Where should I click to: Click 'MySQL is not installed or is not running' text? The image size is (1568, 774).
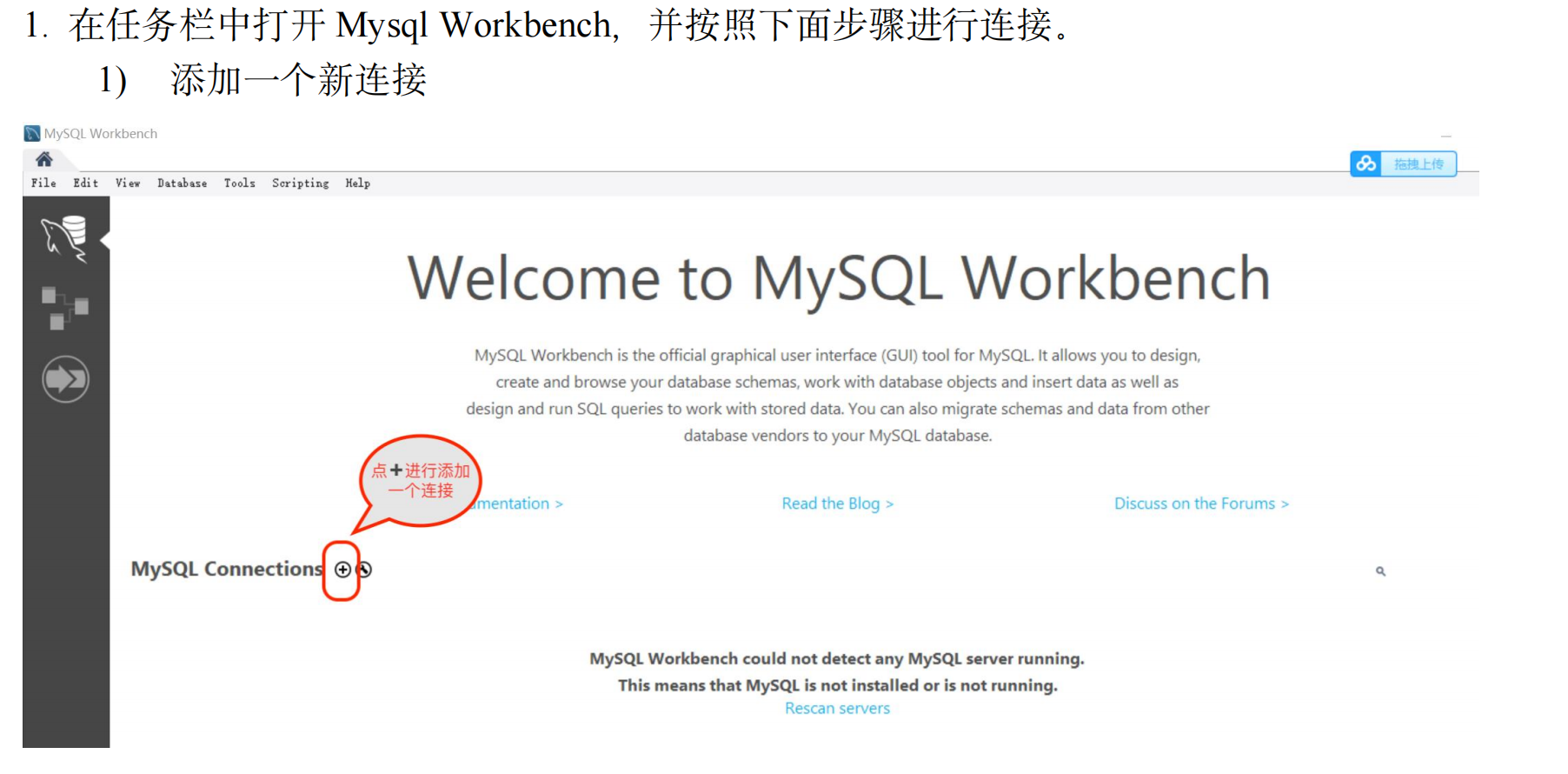point(837,685)
